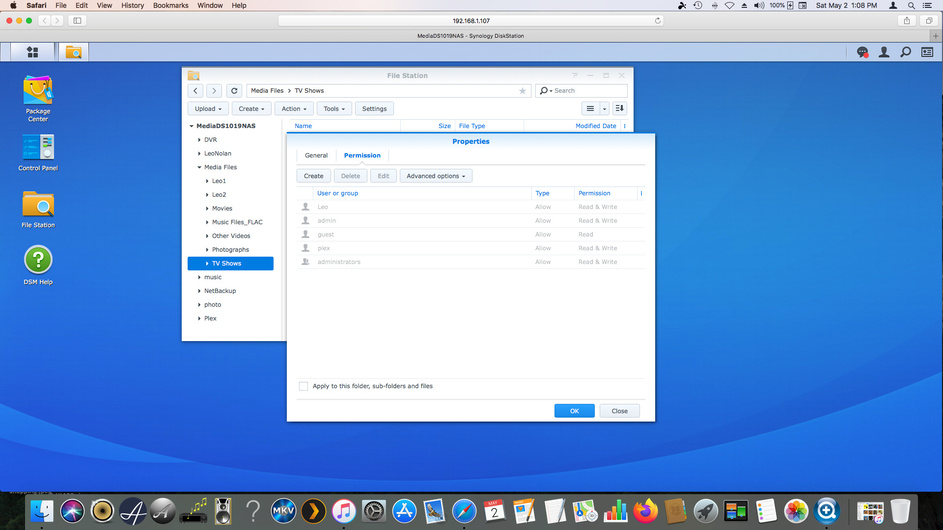Add TV Shows path to favorites star
The width and height of the screenshot is (943, 530).
click(522, 91)
